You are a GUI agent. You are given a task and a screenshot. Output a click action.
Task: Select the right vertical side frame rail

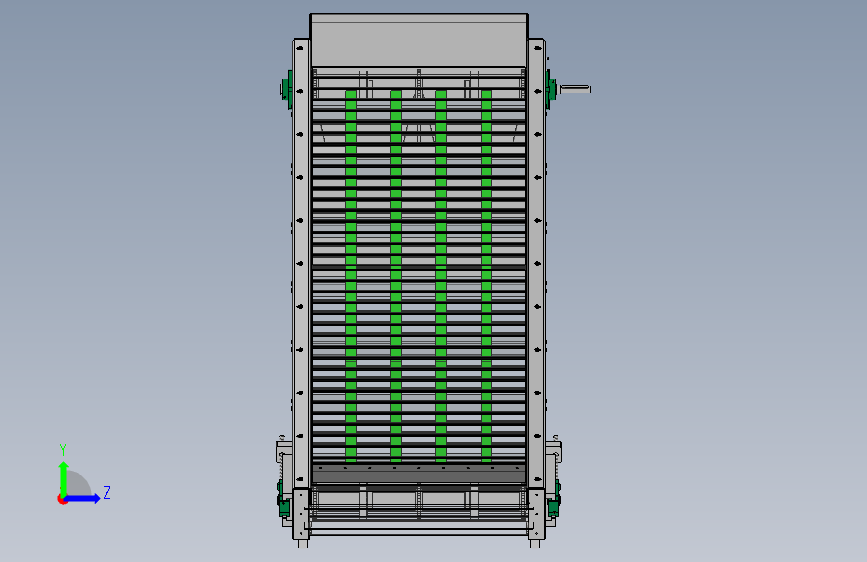(536, 264)
